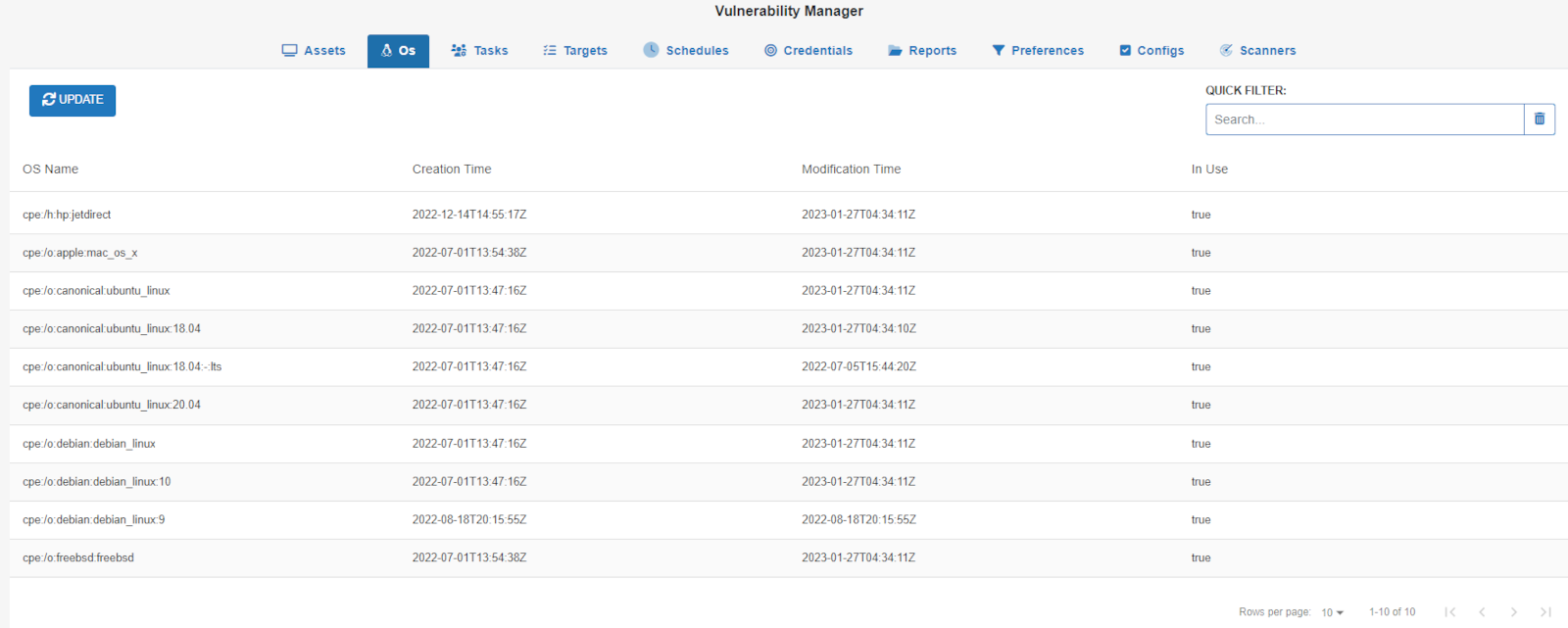Open the Scanners tab
This screenshot has height=628, width=1568.
(x=1257, y=51)
